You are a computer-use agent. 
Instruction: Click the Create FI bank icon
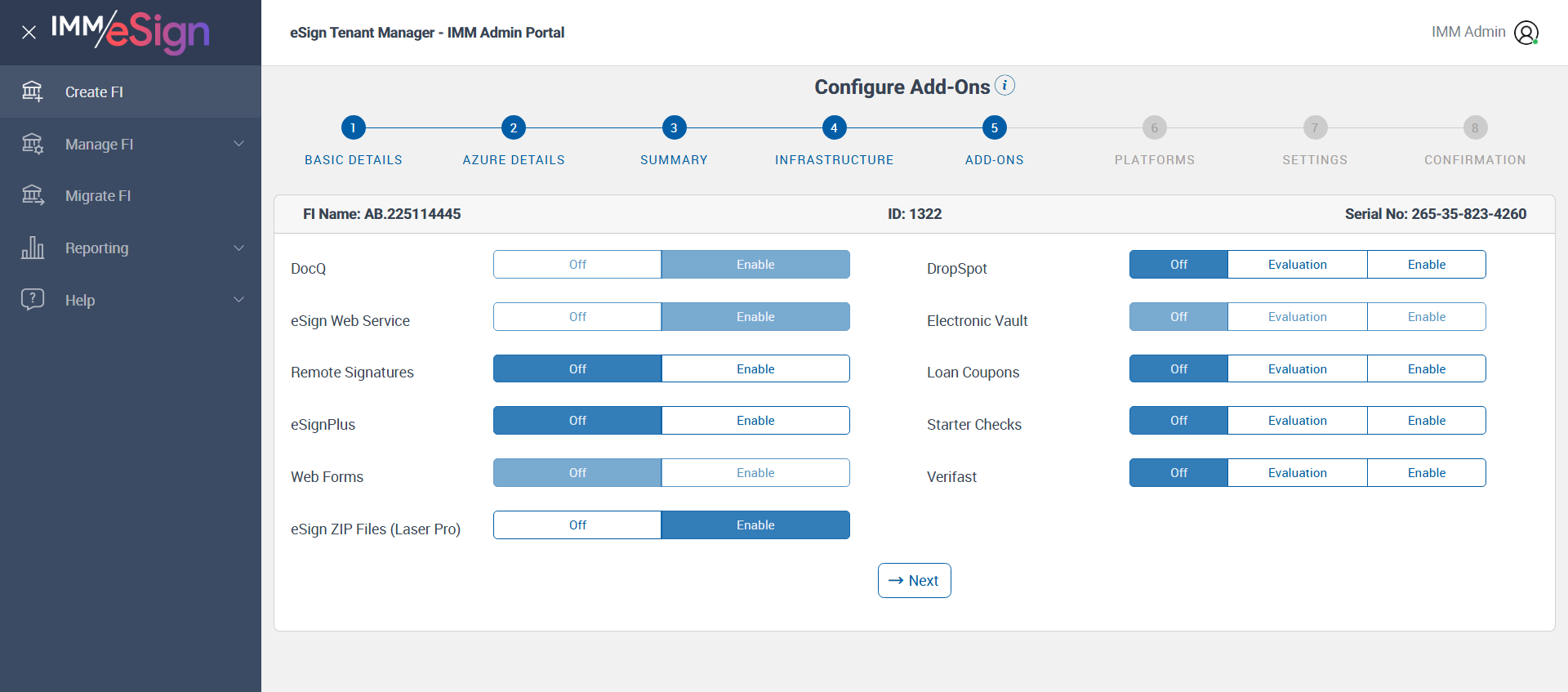[x=33, y=92]
